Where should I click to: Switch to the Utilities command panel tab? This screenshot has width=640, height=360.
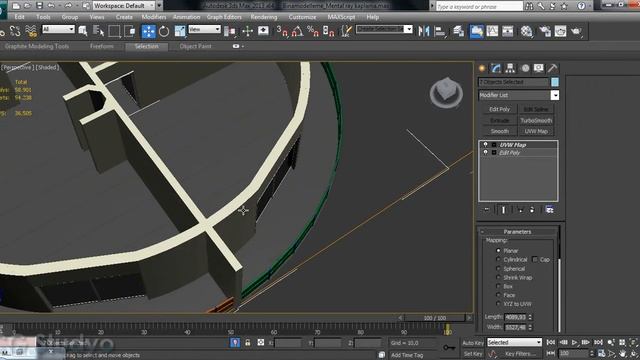click(552, 68)
